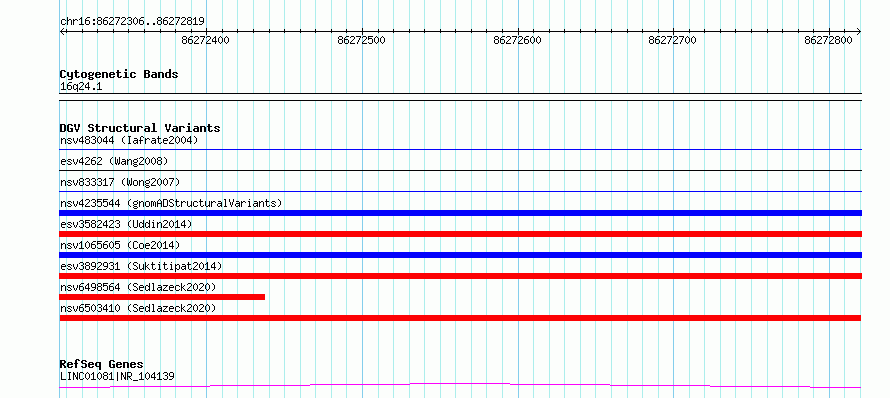Open variant nsv6498564 (Sedlazeck2020) label

point(138,287)
